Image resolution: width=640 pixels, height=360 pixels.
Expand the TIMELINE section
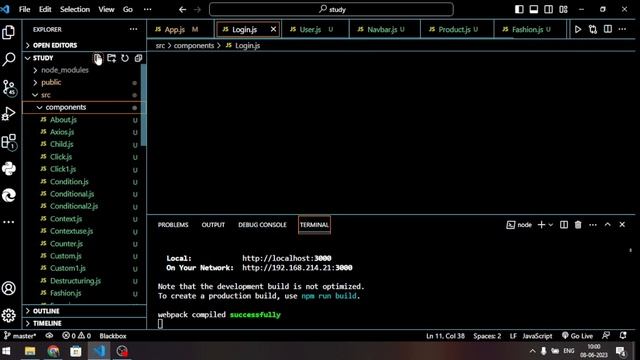click(x=84, y=323)
